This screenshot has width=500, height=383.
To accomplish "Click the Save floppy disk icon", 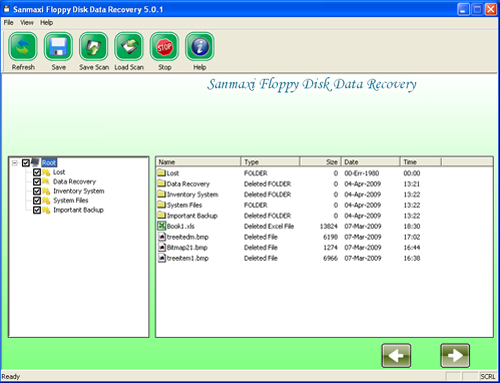I will coord(58,46).
